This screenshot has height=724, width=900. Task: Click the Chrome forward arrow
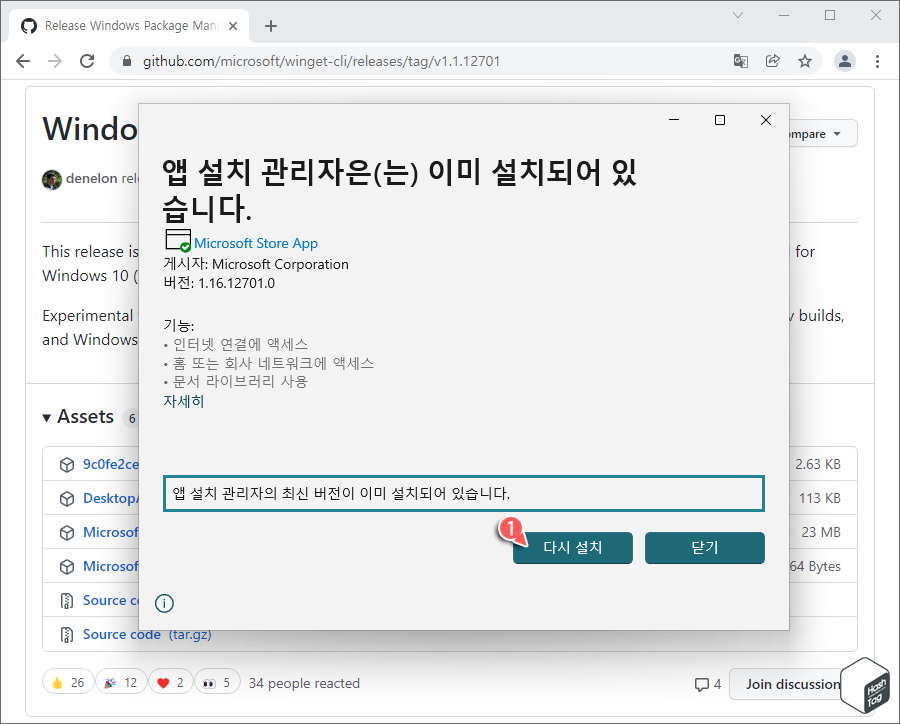coord(55,61)
